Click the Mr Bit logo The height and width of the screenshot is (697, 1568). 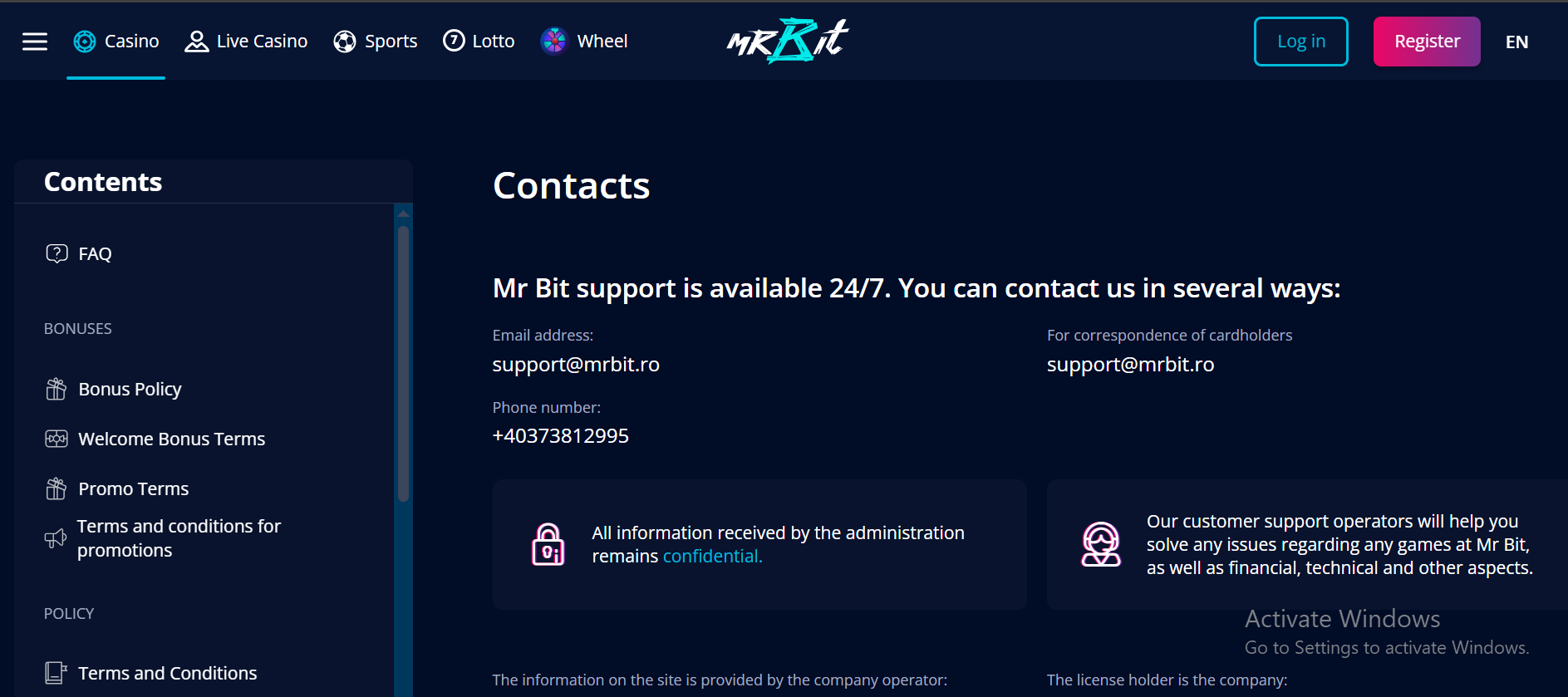(787, 41)
